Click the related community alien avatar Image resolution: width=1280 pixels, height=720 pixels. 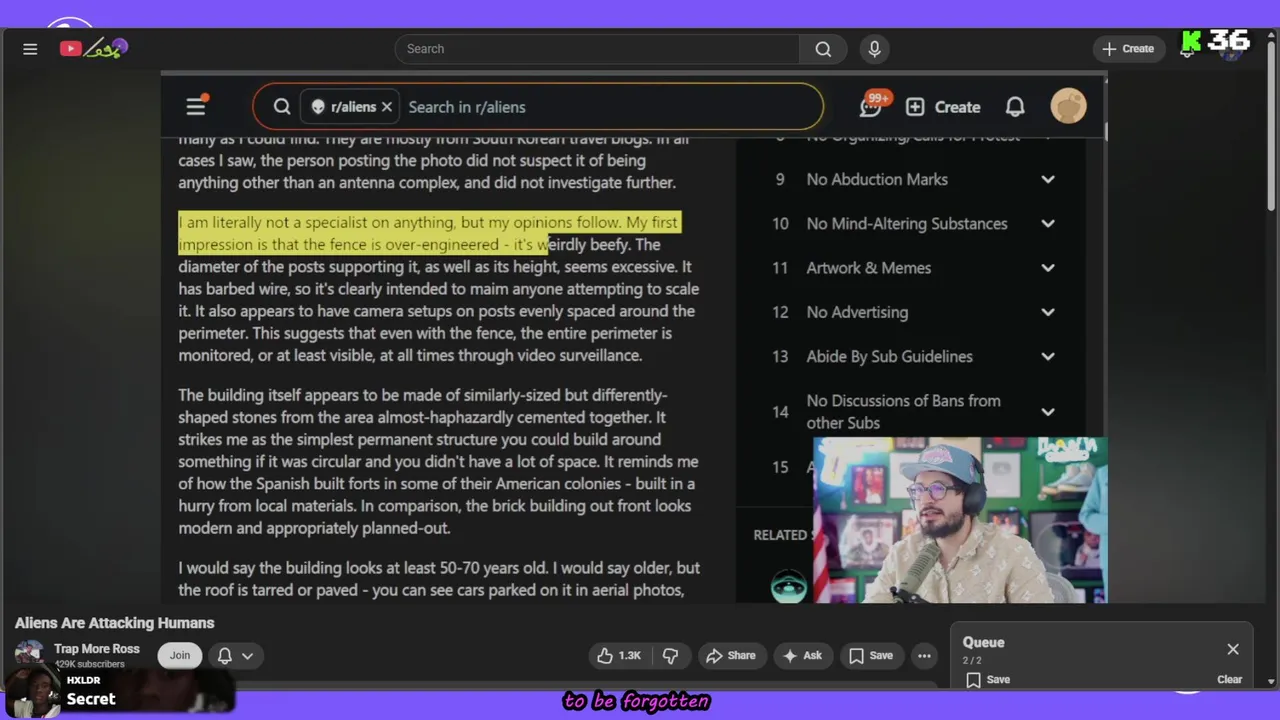pyautogui.click(x=789, y=585)
